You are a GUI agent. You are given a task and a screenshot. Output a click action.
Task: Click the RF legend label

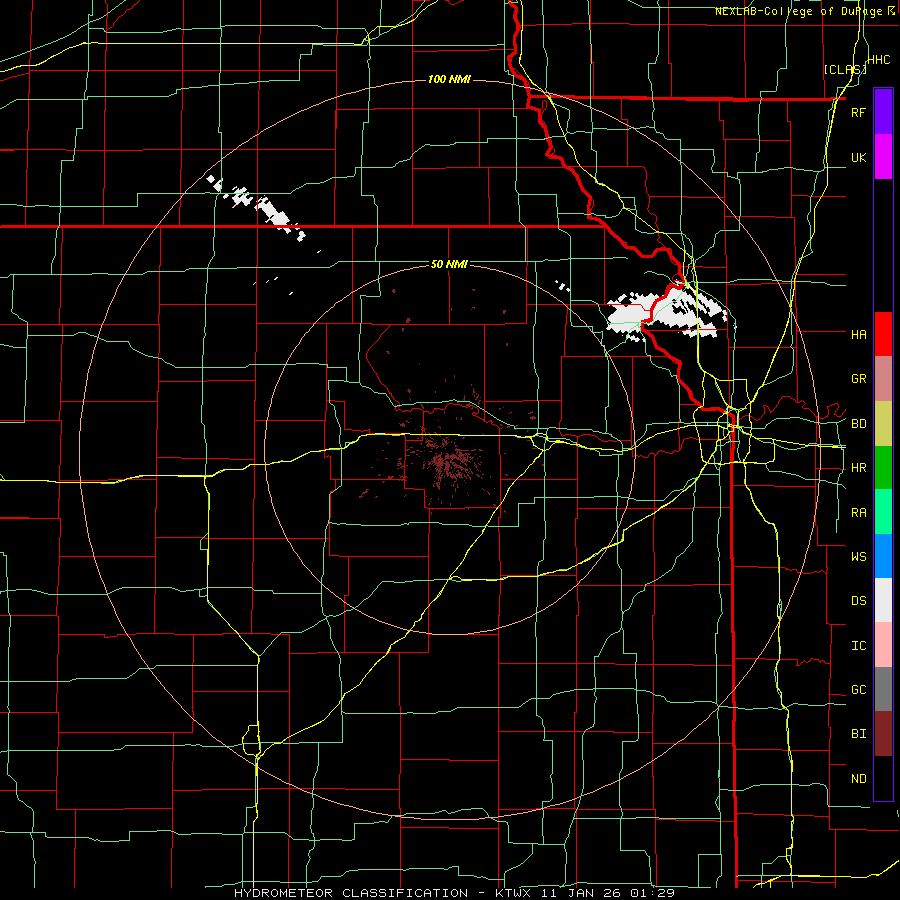858,112
